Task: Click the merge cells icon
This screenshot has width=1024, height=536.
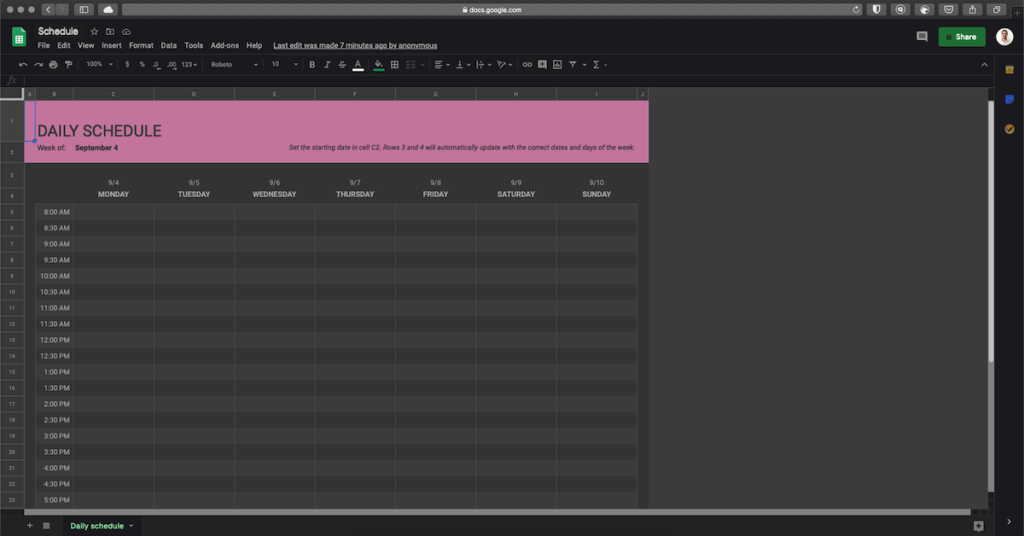Action: 411,65
